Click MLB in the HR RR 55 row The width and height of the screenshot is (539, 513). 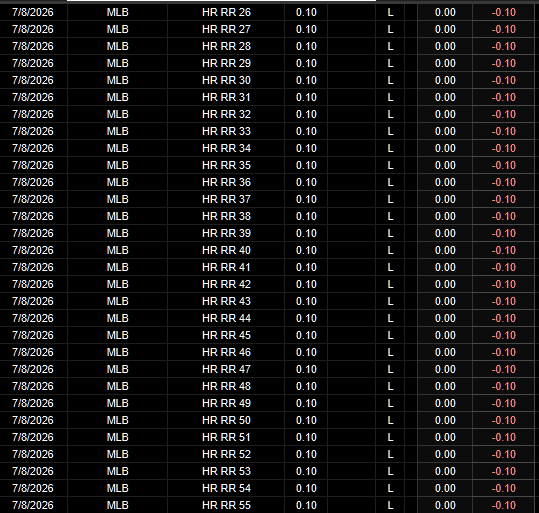[118, 505]
